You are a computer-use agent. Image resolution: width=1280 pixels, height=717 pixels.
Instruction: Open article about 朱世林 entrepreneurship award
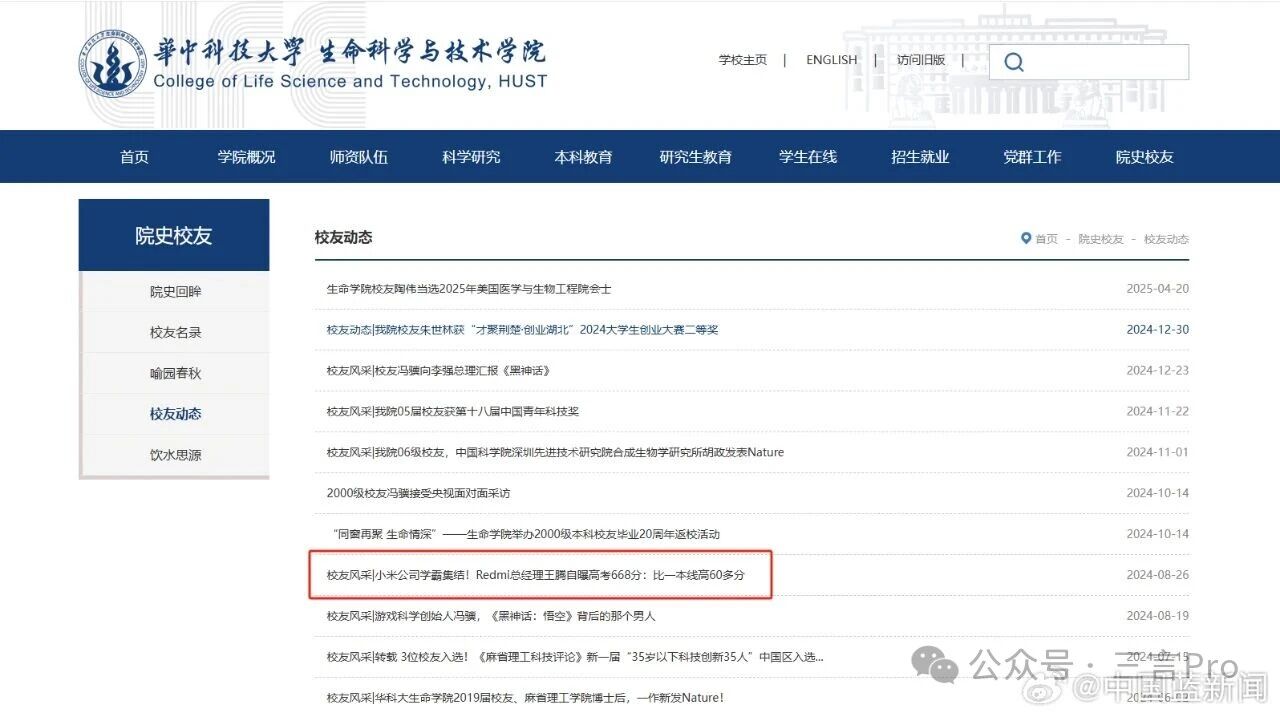point(522,330)
